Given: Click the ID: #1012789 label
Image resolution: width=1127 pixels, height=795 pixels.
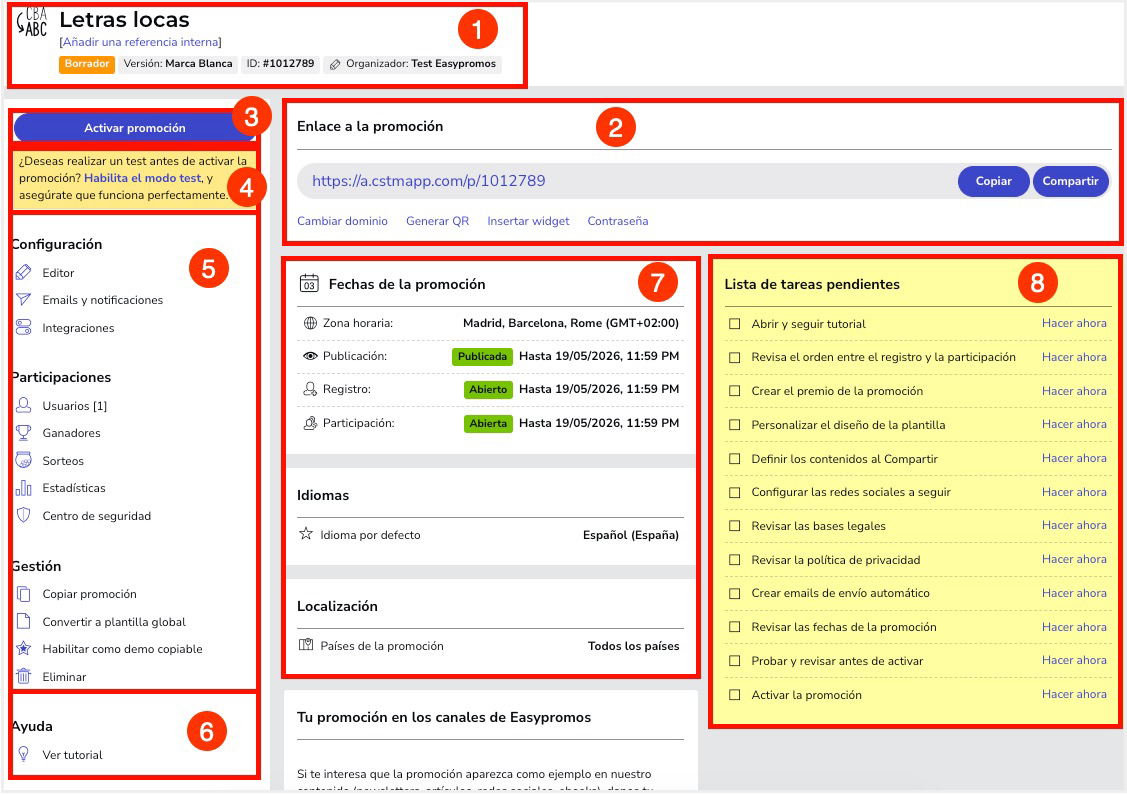Looking at the screenshot, I should 280,64.
